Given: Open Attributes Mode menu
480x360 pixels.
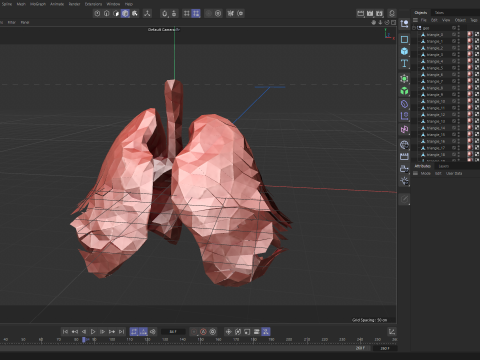Looking at the screenshot, I should click(x=425, y=173).
